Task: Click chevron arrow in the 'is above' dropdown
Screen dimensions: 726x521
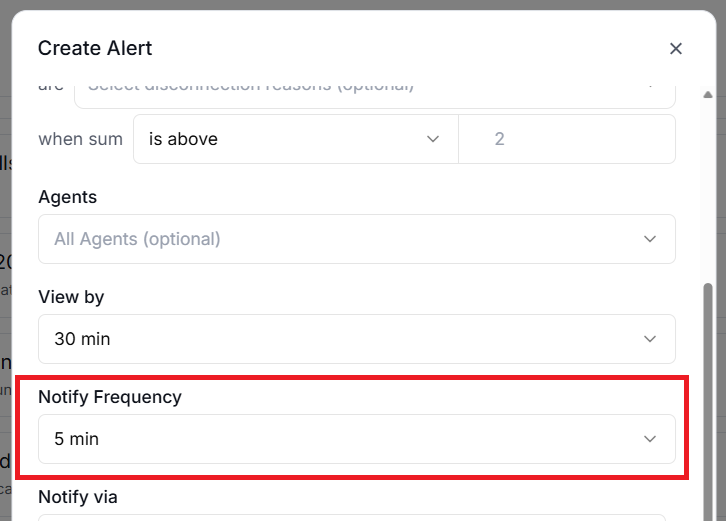Action: pos(433,139)
